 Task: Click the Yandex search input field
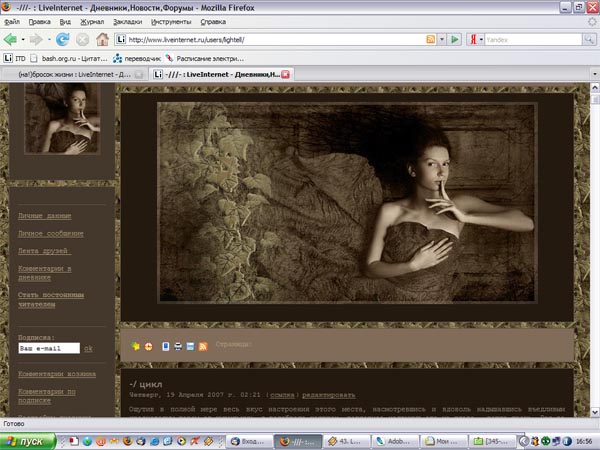533,39
